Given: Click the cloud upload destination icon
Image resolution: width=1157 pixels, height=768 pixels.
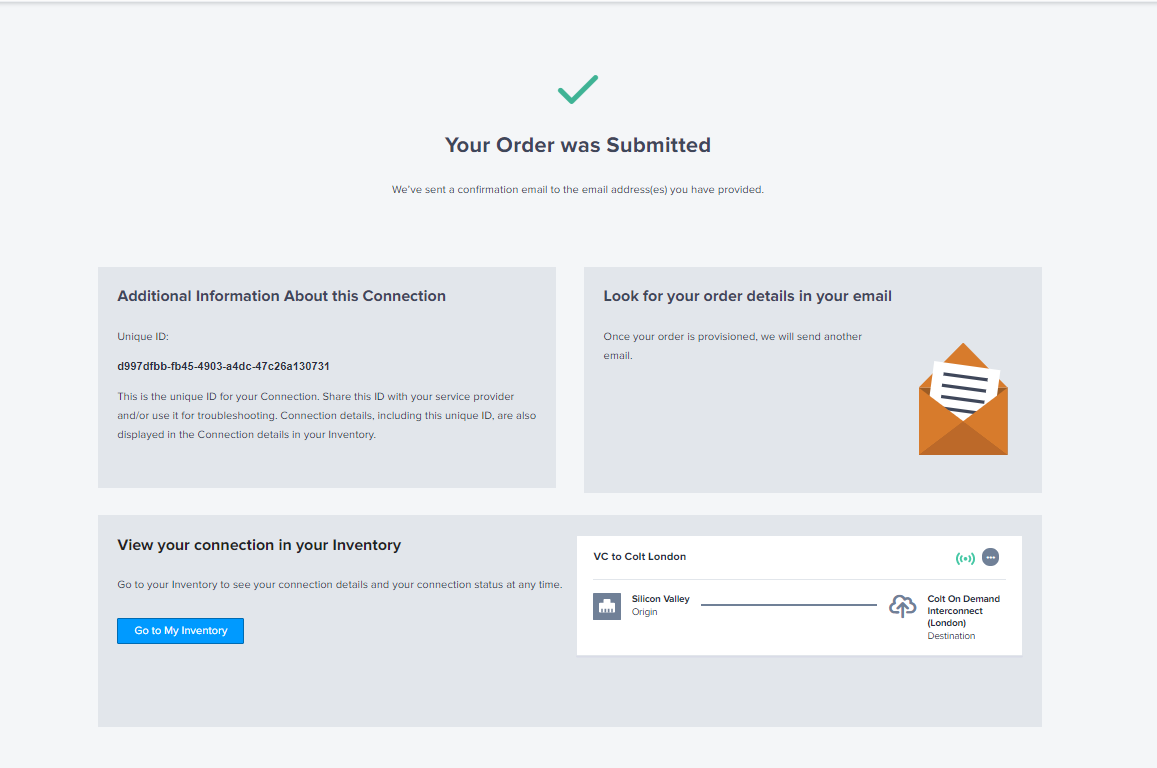Looking at the screenshot, I should [903, 605].
